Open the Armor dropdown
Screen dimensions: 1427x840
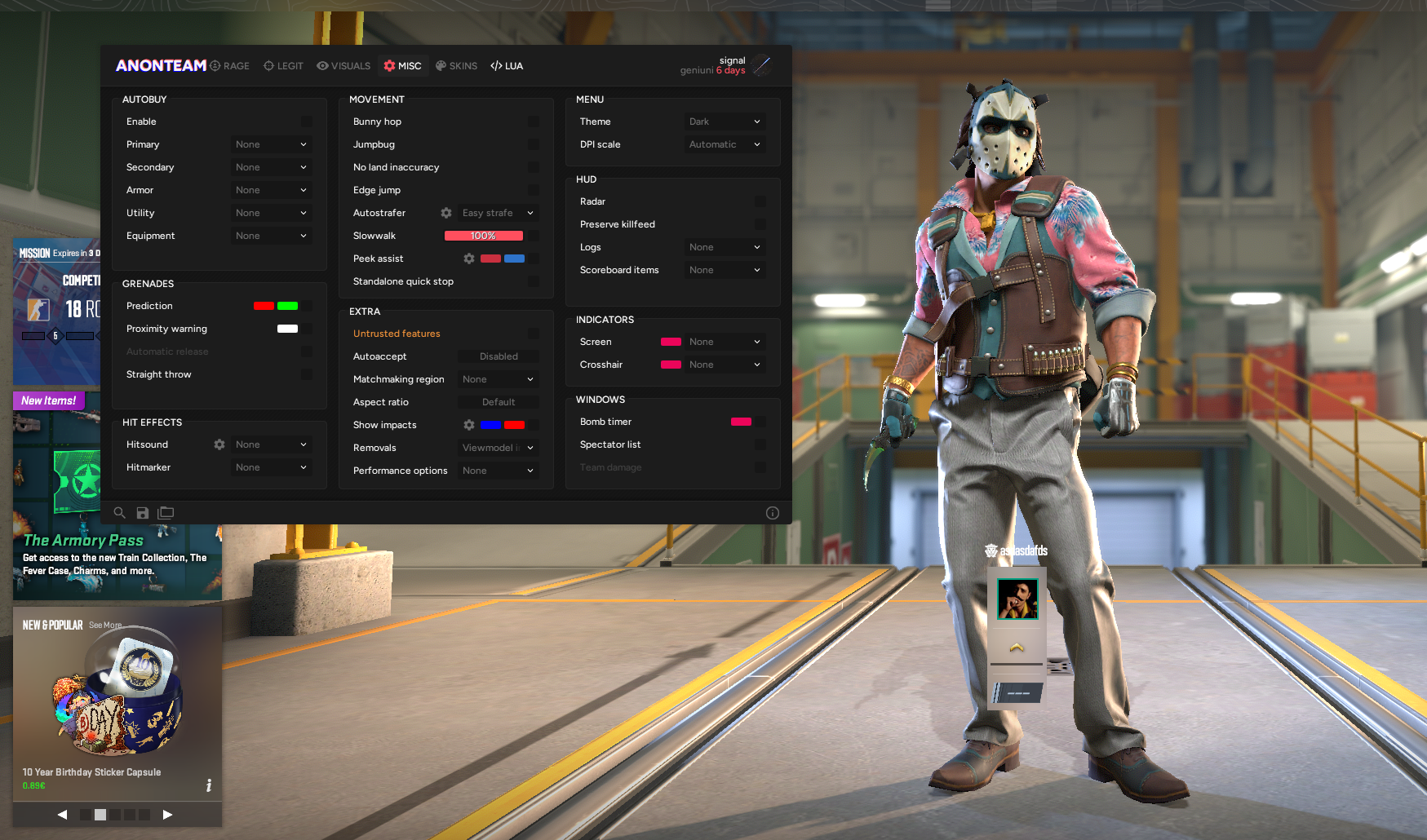[272, 190]
